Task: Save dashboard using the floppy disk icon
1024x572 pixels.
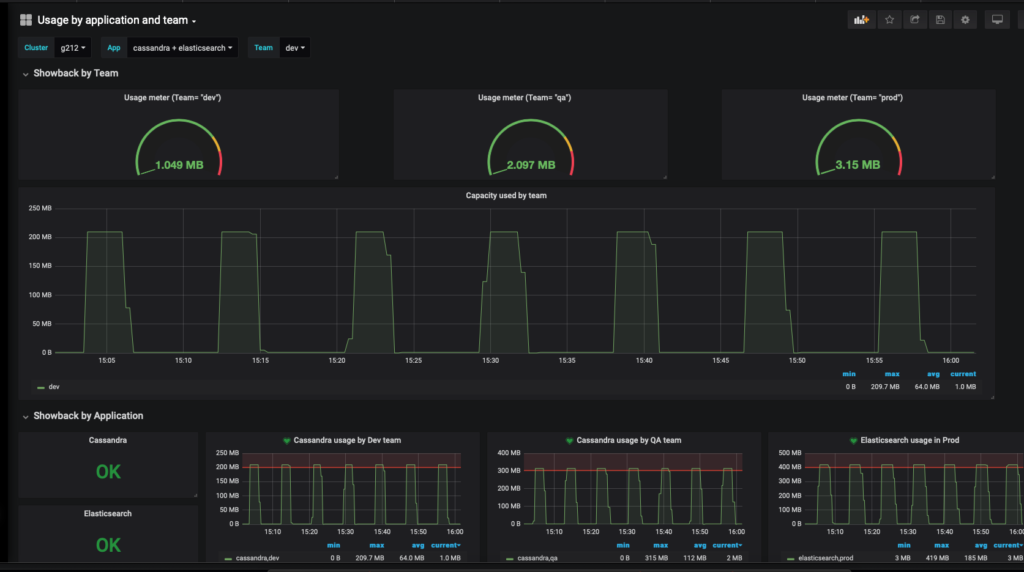Action: click(939, 20)
